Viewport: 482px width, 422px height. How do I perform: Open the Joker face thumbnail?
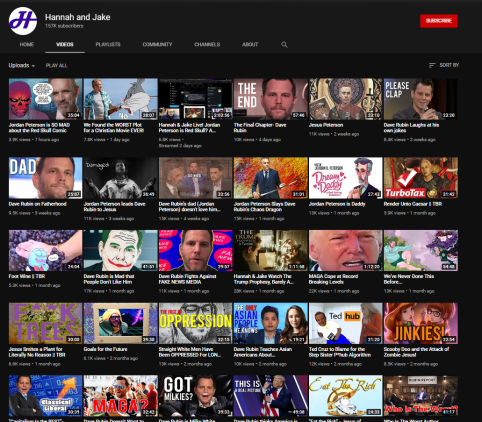click(x=120, y=250)
